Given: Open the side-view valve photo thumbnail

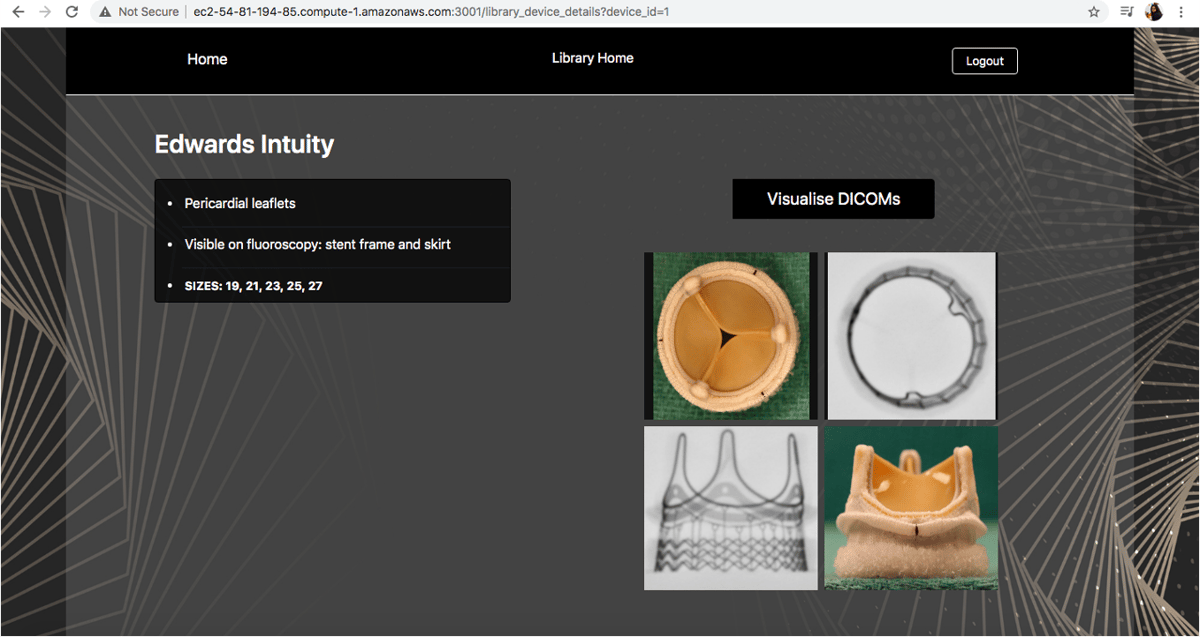Looking at the screenshot, I should [911, 508].
